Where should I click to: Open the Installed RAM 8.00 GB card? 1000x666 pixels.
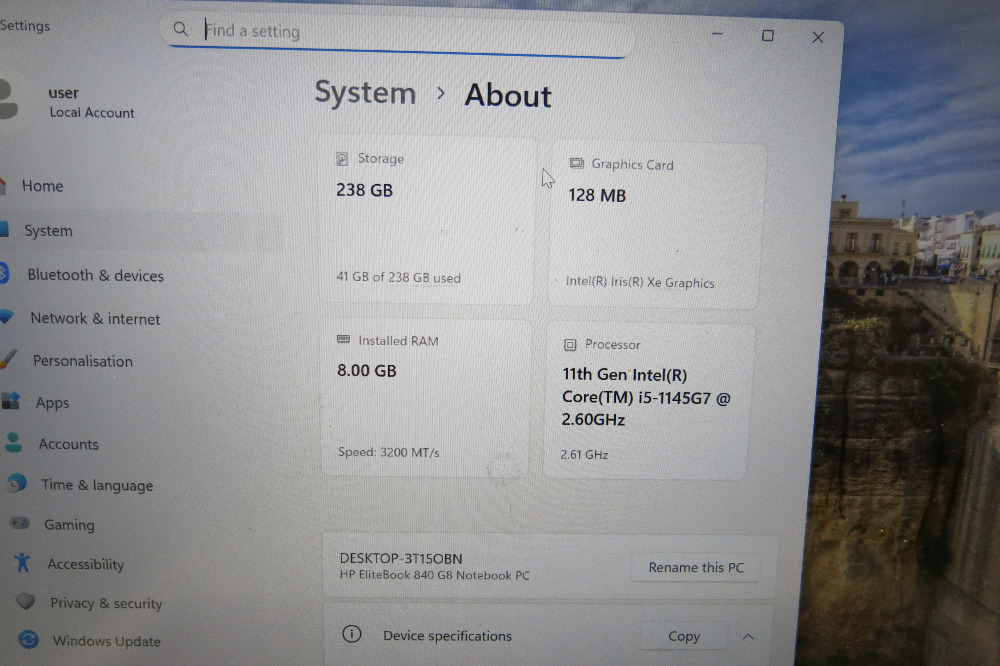426,397
